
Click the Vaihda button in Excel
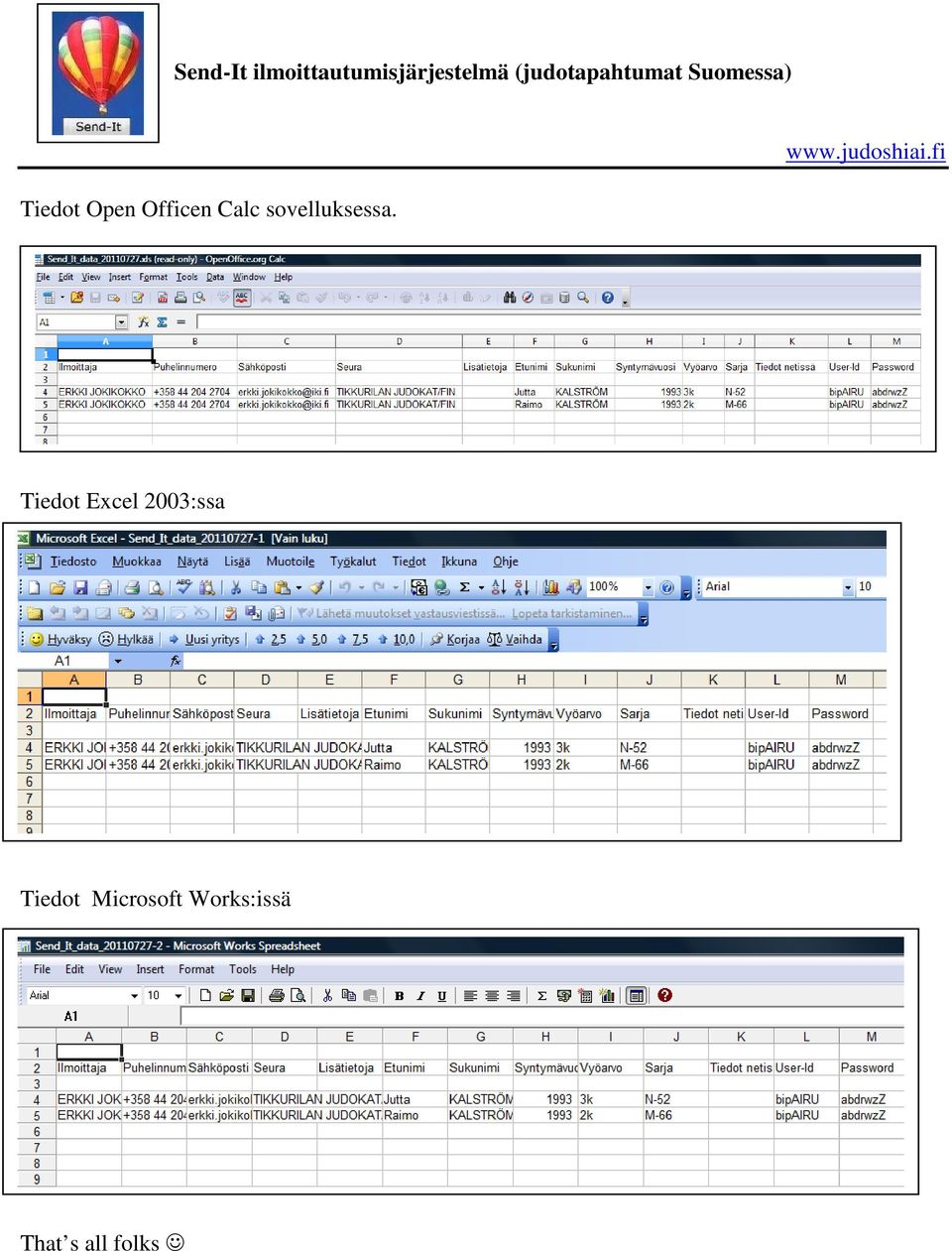click(x=515, y=639)
